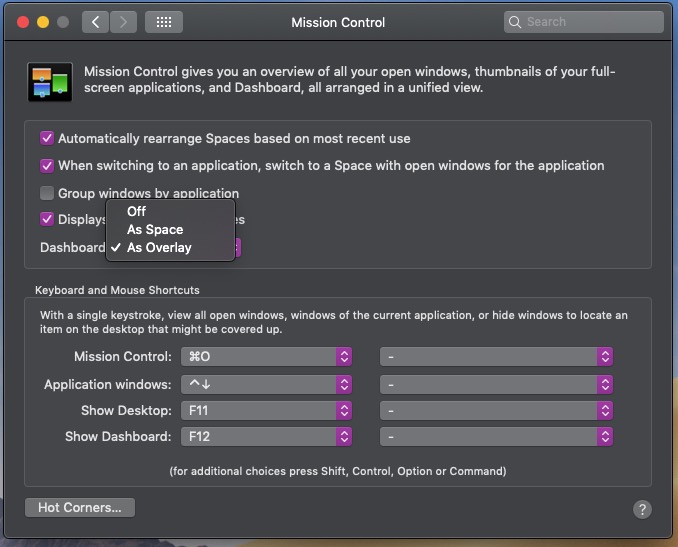Minimize the window with yellow button
Image resolution: width=678 pixels, height=547 pixels.
43,22
